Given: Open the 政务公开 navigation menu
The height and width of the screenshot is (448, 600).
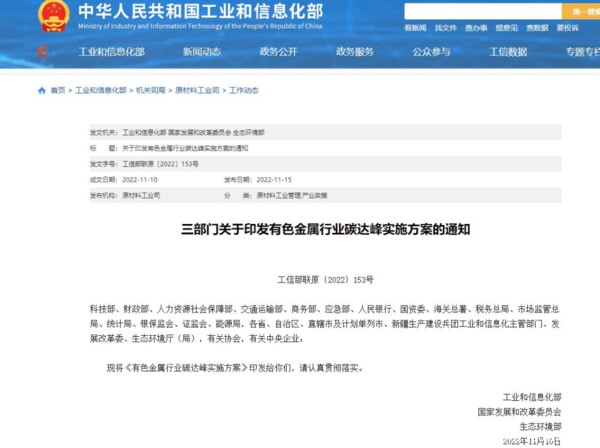Looking at the screenshot, I should click(x=278, y=52).
